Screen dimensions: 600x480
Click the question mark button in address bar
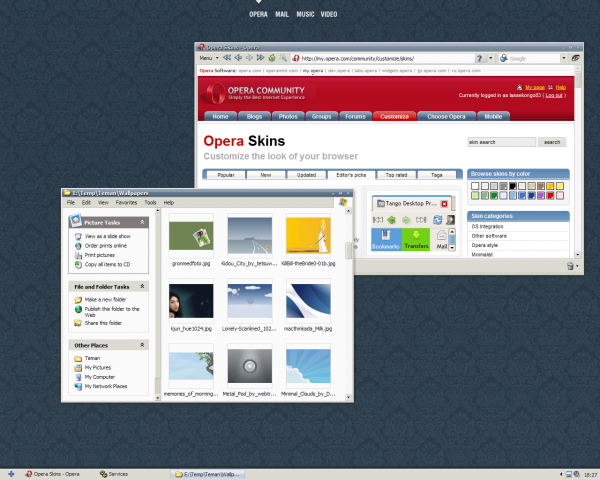[479, 58]
